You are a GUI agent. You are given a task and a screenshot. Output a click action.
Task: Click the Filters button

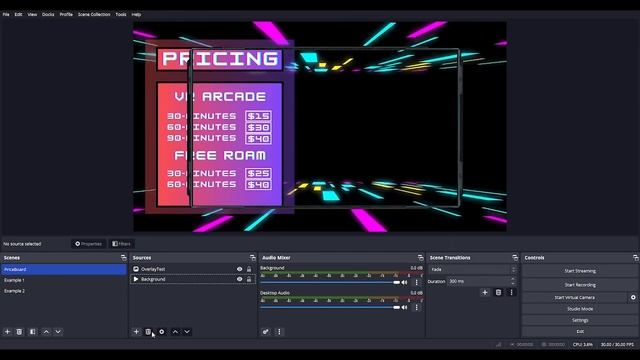(x=122, y=244)
